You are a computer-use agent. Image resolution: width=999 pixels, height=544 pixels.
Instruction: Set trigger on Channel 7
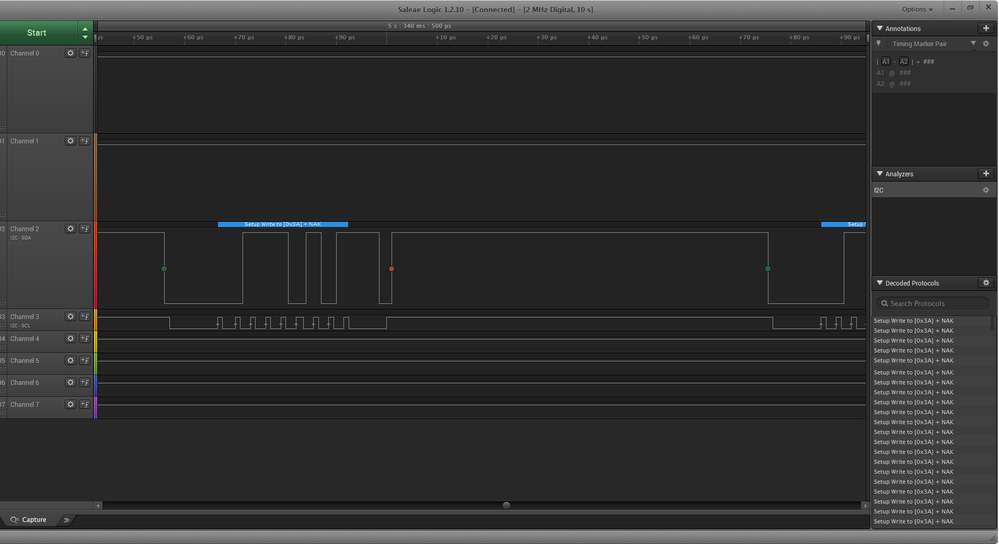(85, 404)
